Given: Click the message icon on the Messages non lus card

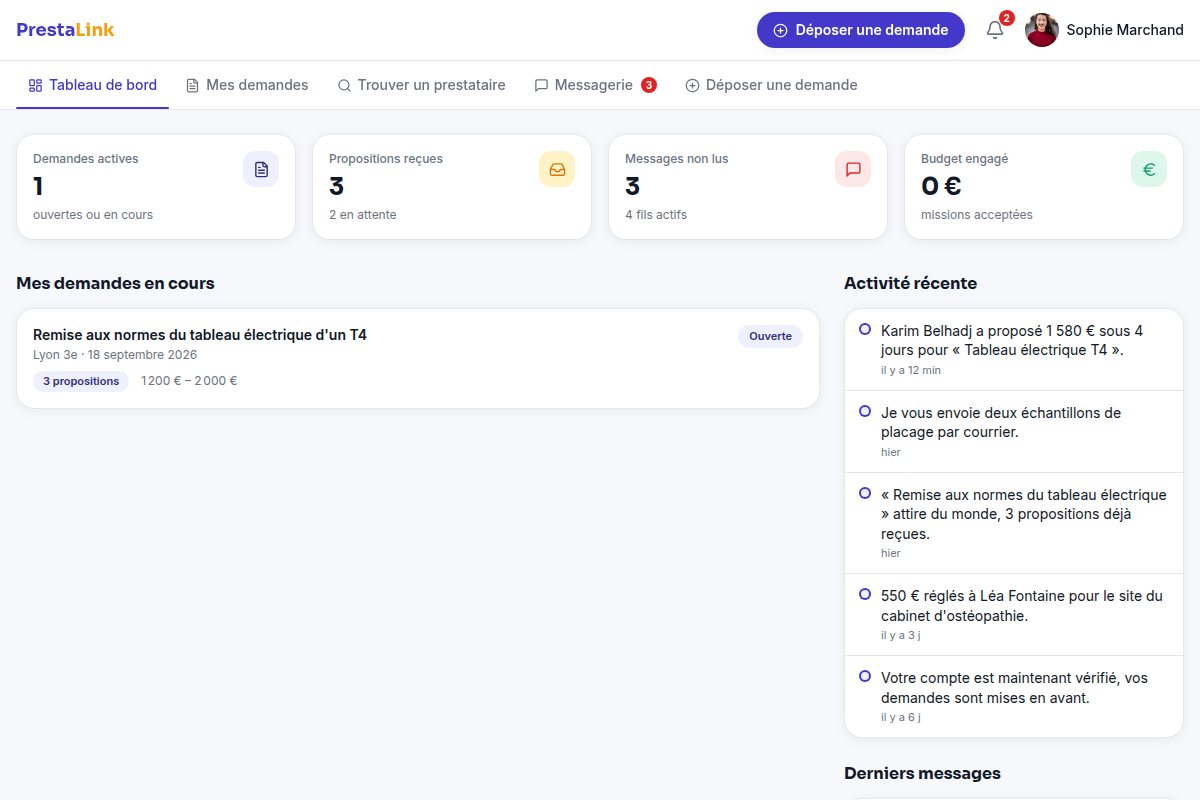Looking at the screenshot, I should pos(853,169).
